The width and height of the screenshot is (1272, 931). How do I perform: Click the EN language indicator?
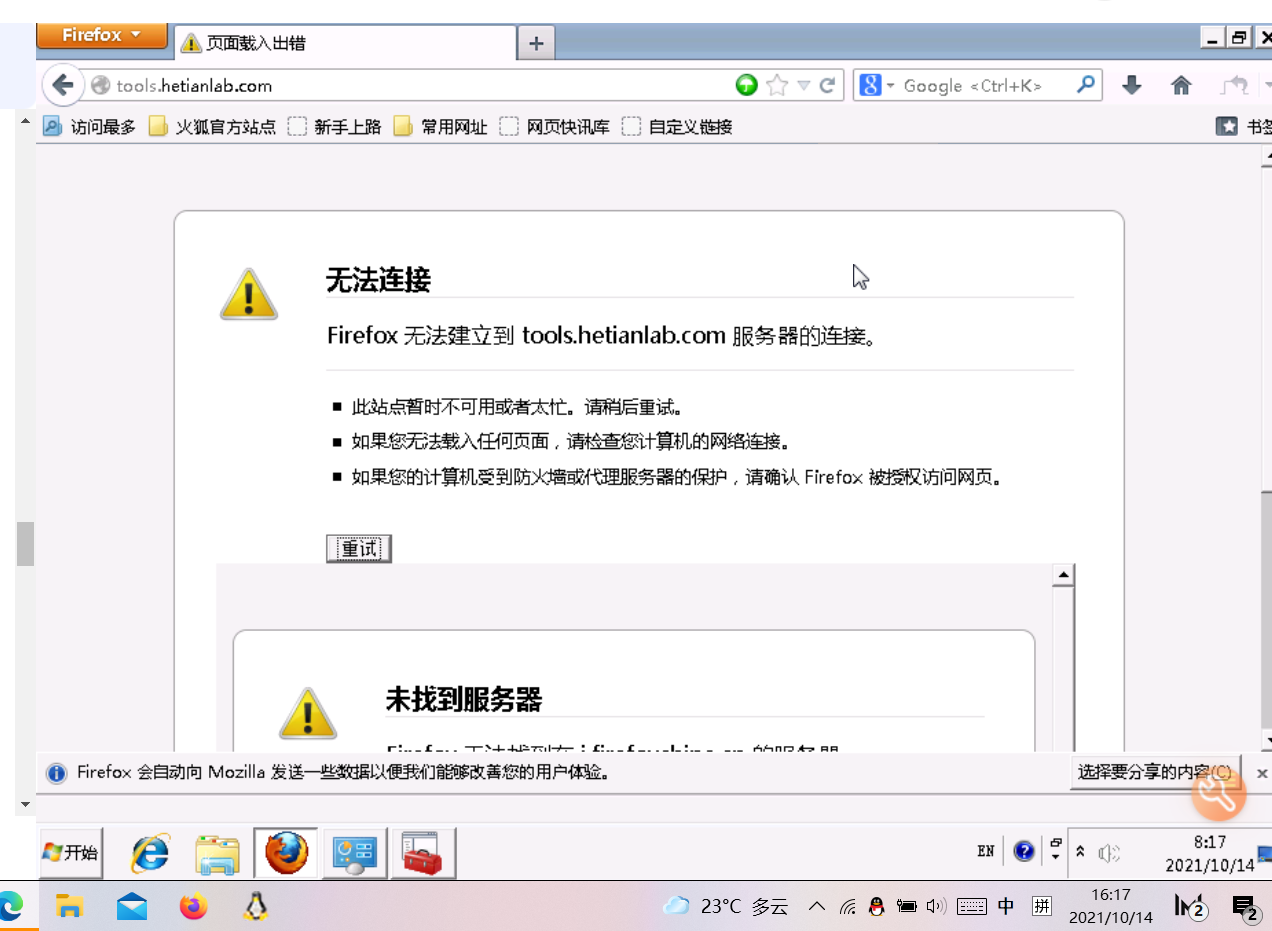tap(986, 852)
